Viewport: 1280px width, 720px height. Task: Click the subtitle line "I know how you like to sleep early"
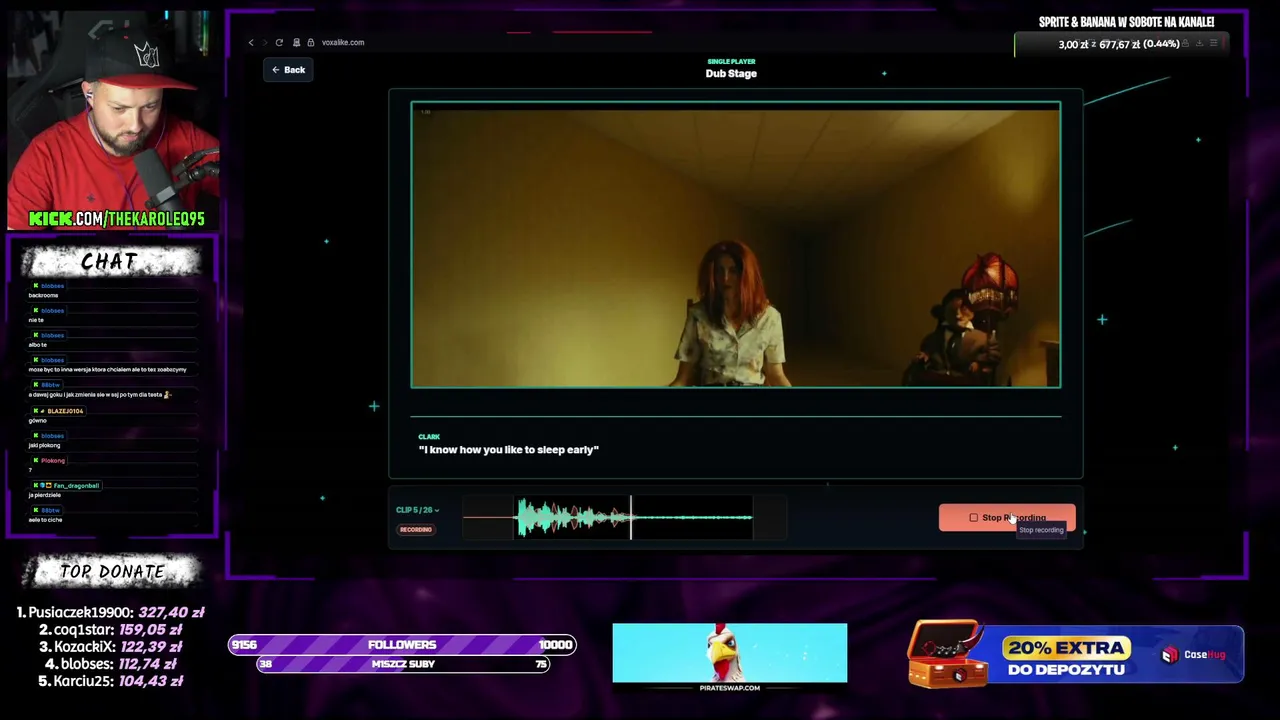click(x=509, y=450)
